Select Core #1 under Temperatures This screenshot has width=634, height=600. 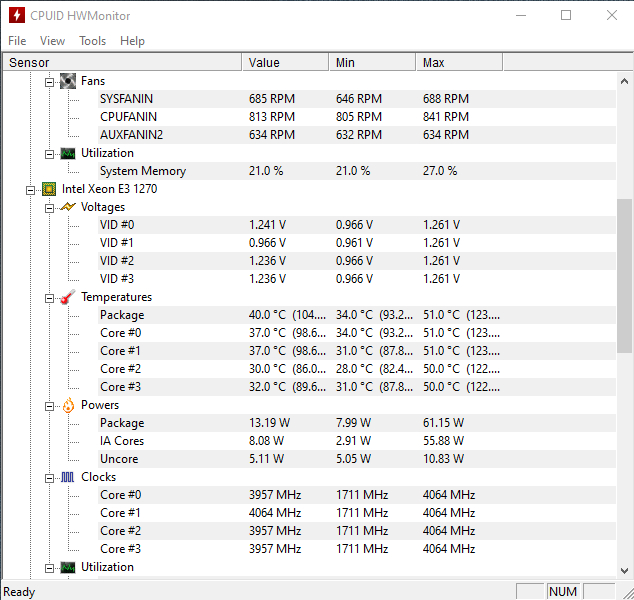click(x=357, y=351)
